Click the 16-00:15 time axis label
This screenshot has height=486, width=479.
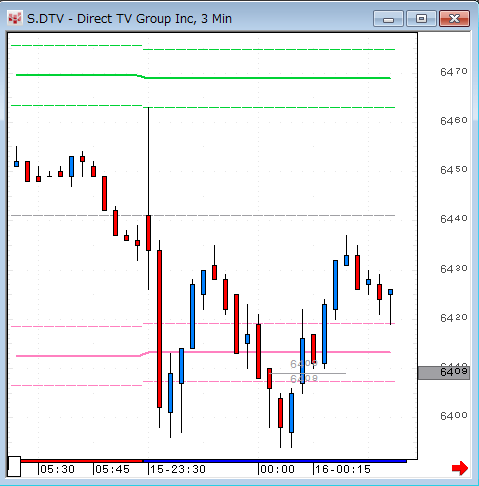click(x=343, y=469)
